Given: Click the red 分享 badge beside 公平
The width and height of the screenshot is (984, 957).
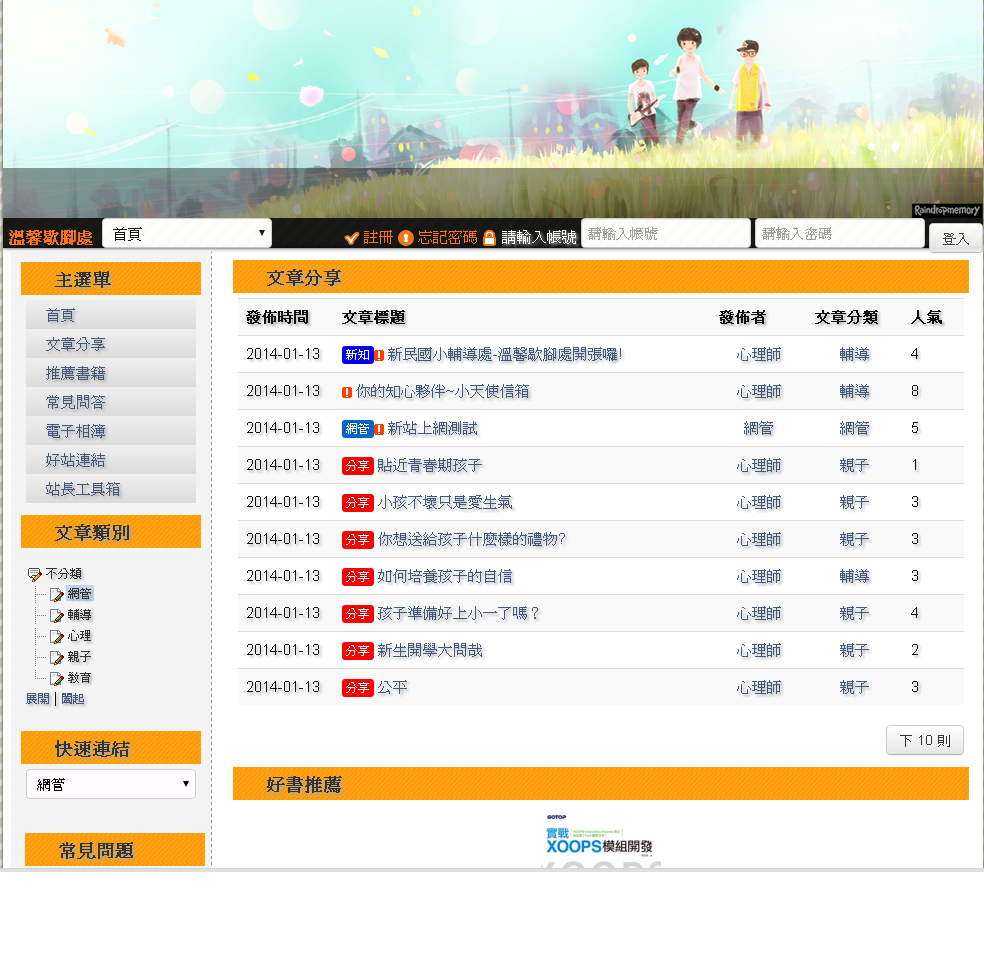Looking at the screenshot, I should pos(357,688).
